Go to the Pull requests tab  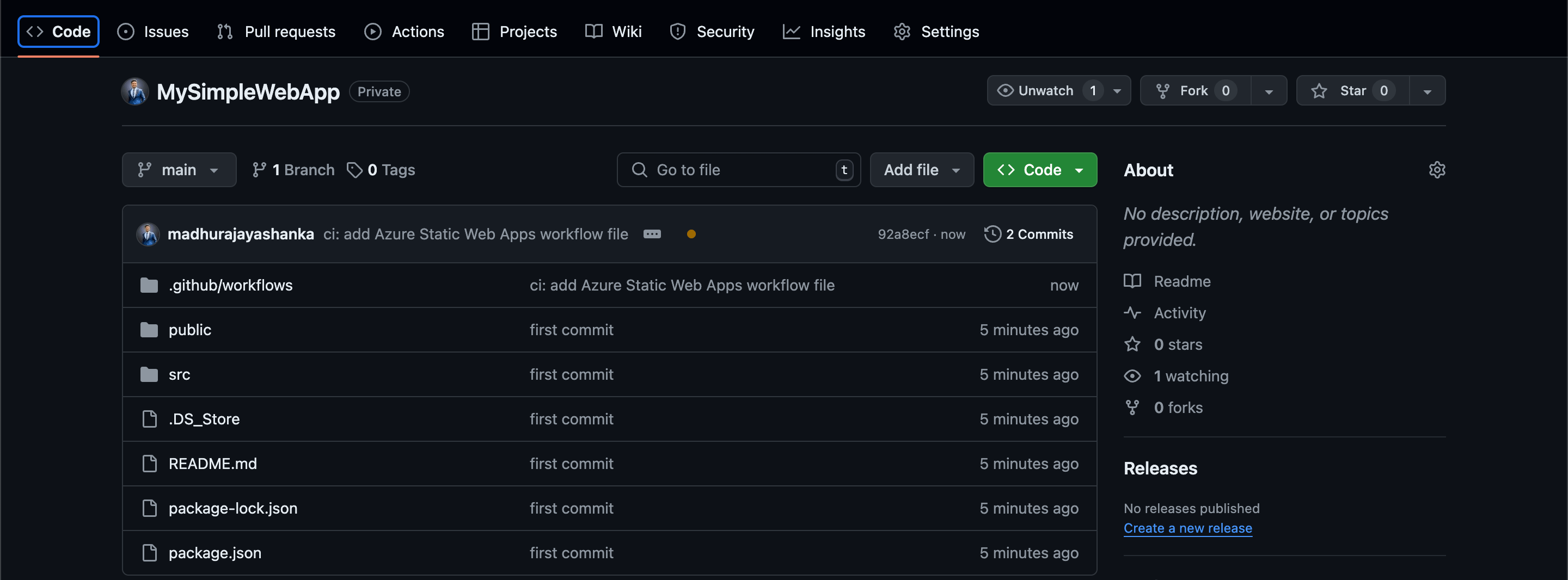point(277,32)
